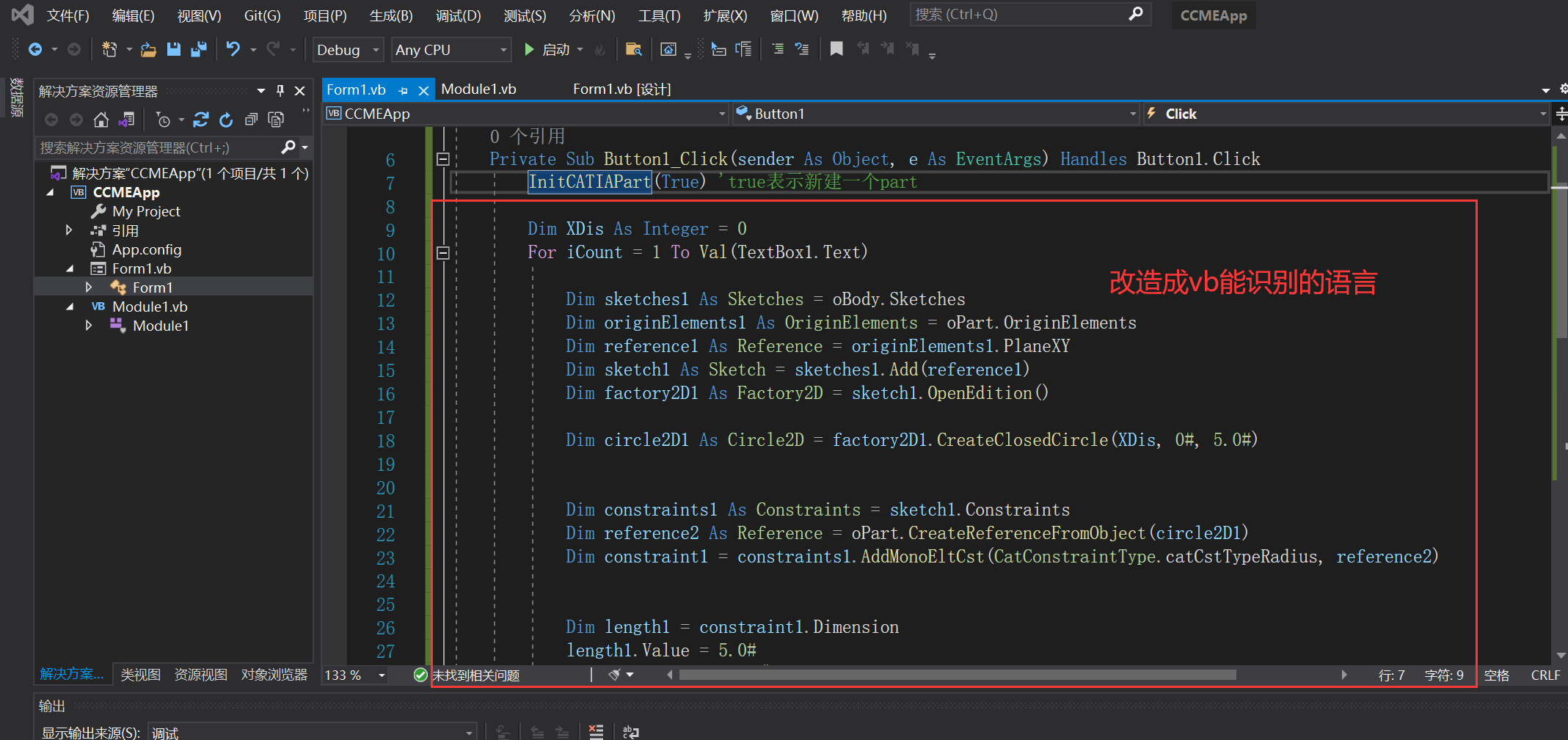1568x740 pixels.
Task: Collapse the Button1_Click Sub code block
Action: tap(442, 159)
